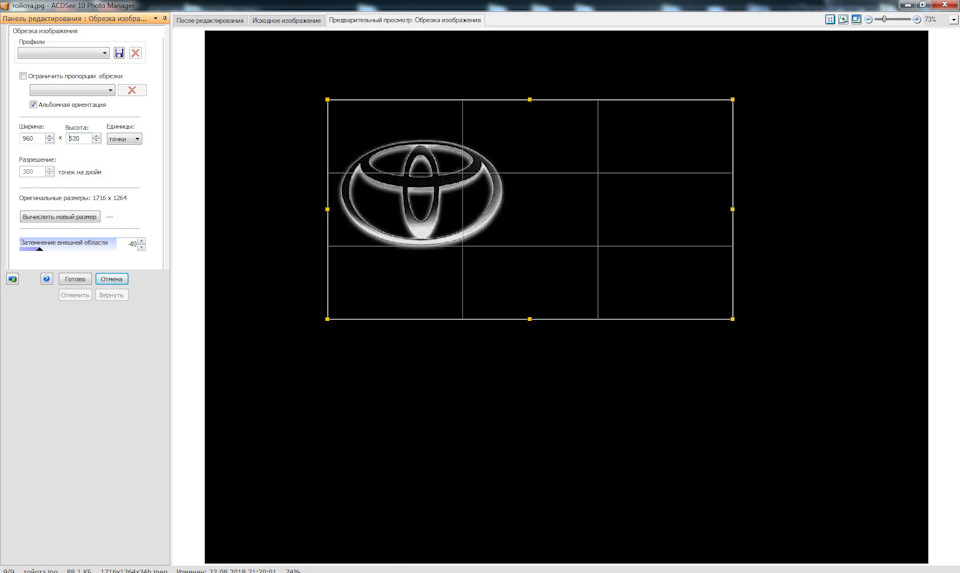This screenshot has height=573, width=960.
Task: Close the ACDSee window
Action: (x=946, y=4)
